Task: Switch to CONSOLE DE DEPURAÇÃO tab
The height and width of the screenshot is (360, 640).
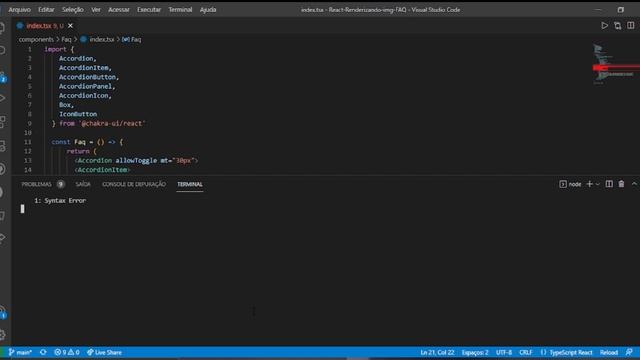Action: pyautogui.click(x=134, y=184)
